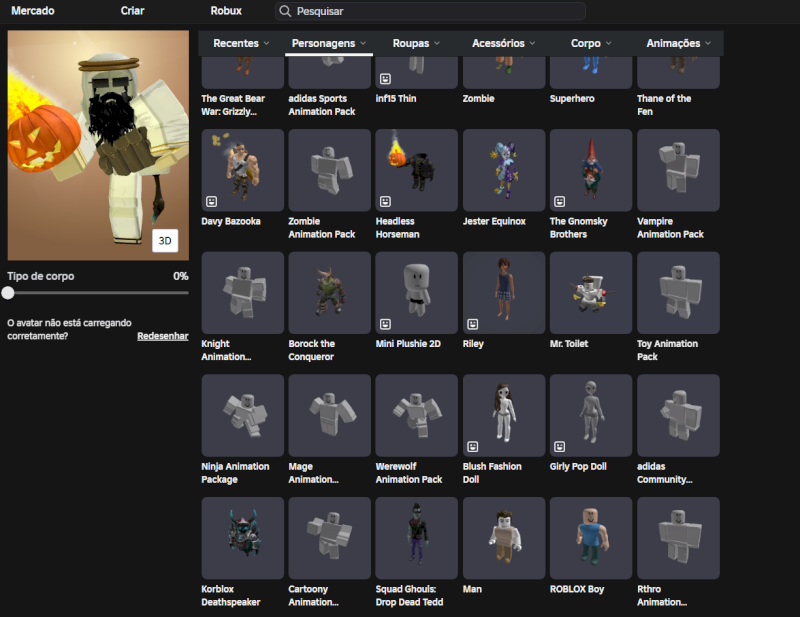Choose the ROBLOX Boy character

[x=590, y=538]
